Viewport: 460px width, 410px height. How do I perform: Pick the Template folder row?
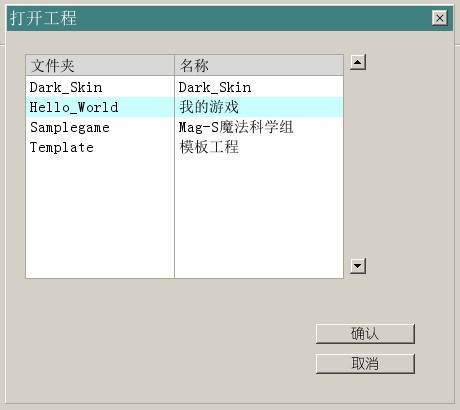pyautogui.click(x=100, y=147)
